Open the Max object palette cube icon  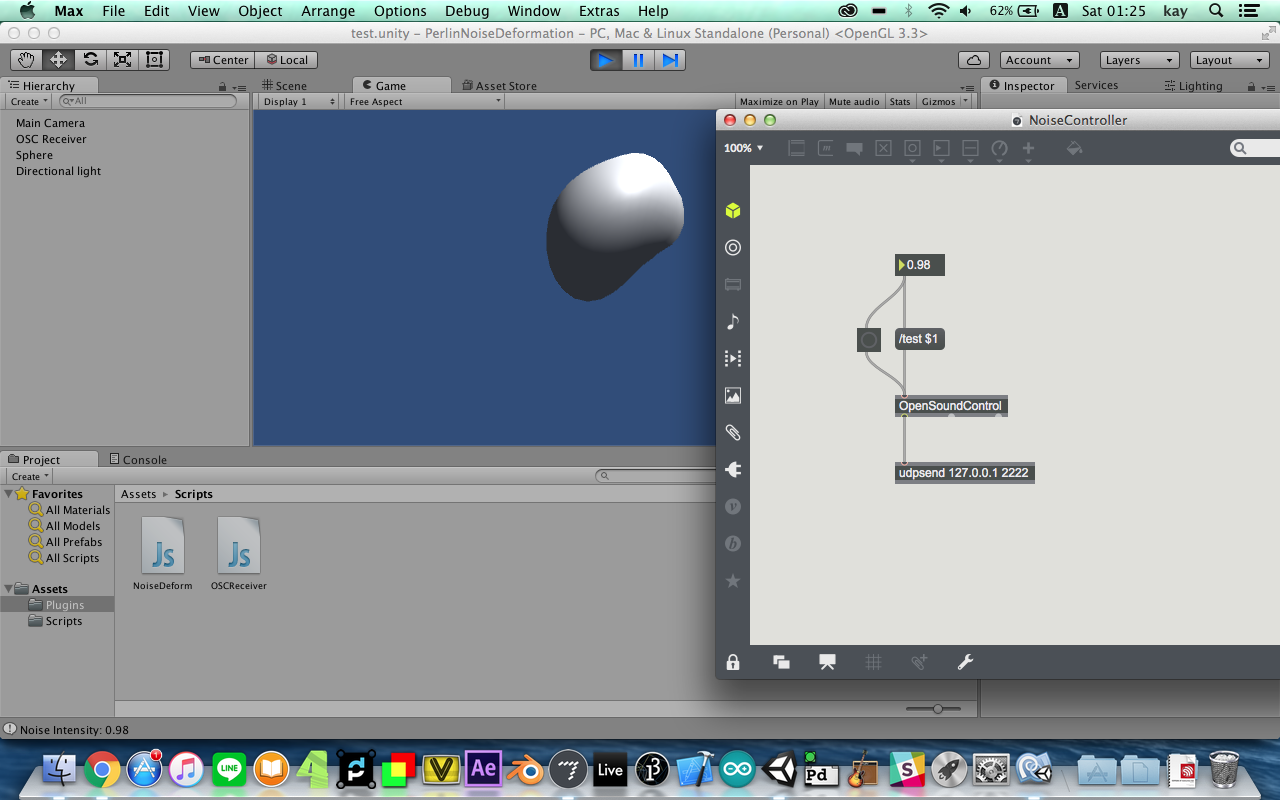(x=733, y=211)
